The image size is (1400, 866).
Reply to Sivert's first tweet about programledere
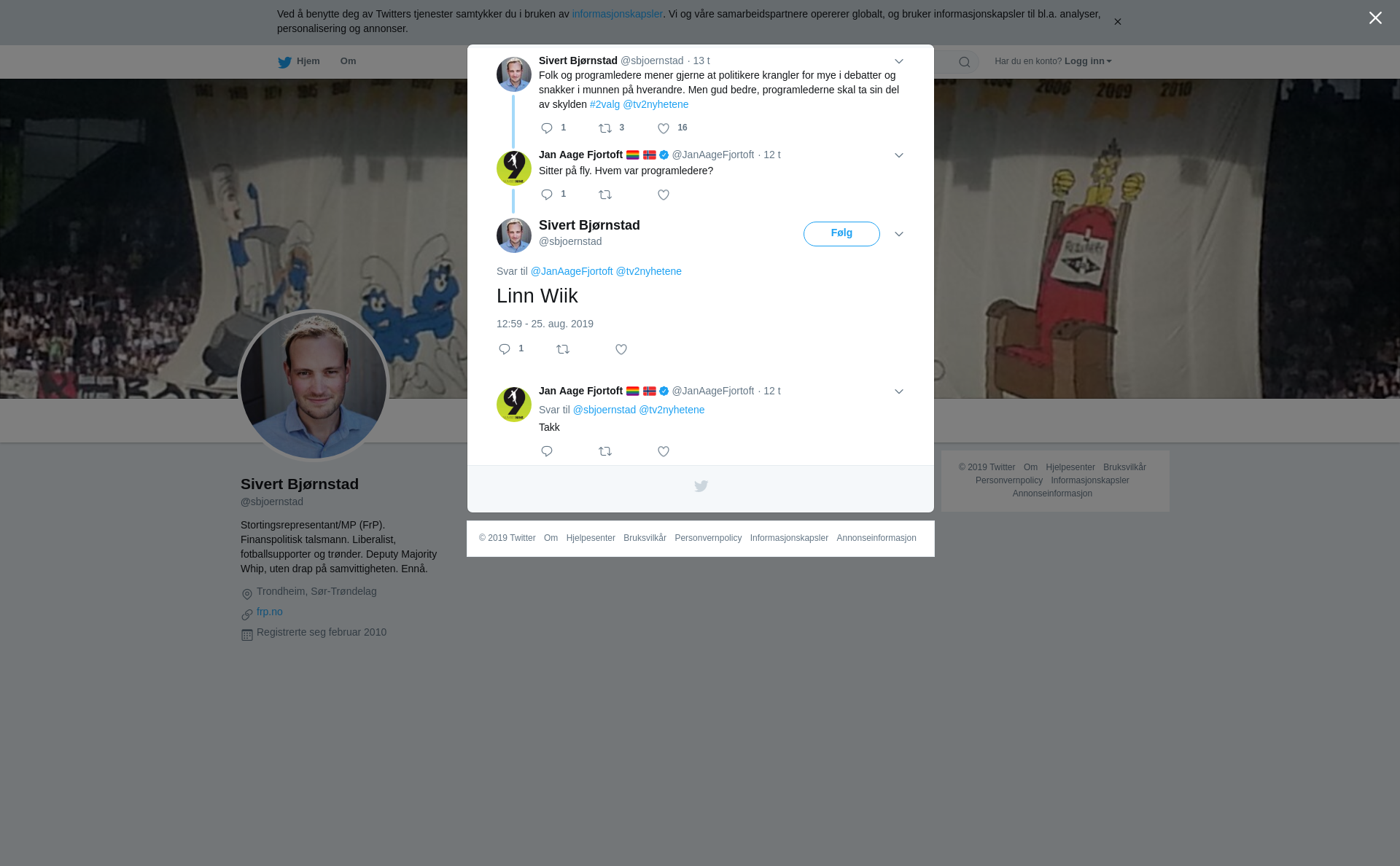click(x=547, y=128)
